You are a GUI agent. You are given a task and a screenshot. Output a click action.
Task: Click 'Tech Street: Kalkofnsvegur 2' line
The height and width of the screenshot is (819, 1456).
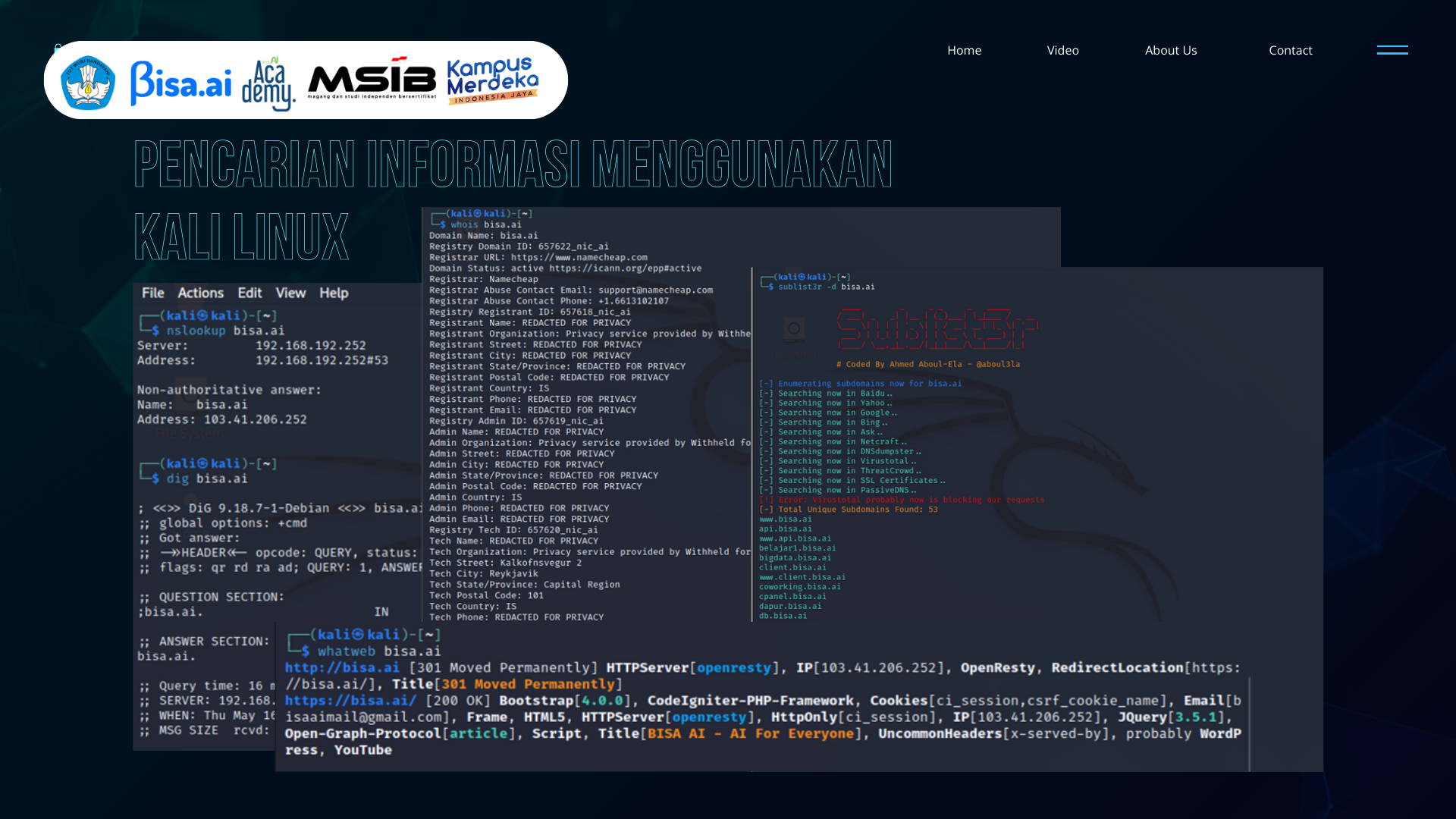505,563
